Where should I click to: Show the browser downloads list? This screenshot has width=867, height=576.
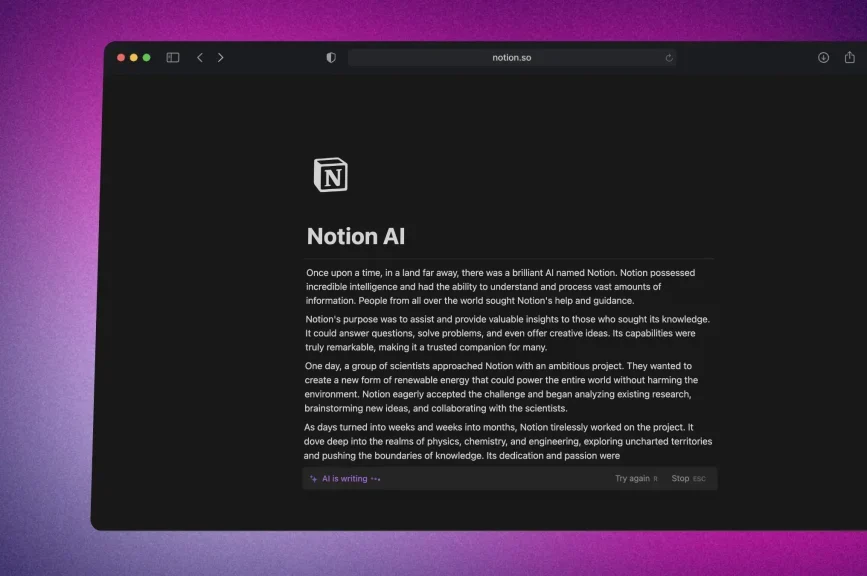point(823,58)
